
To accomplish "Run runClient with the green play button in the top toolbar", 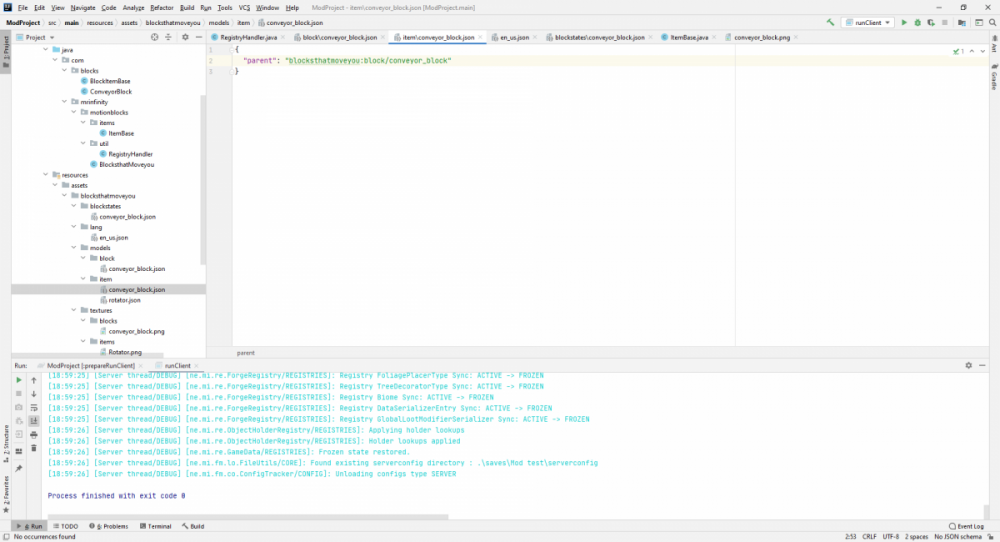I will pos(904,22).
